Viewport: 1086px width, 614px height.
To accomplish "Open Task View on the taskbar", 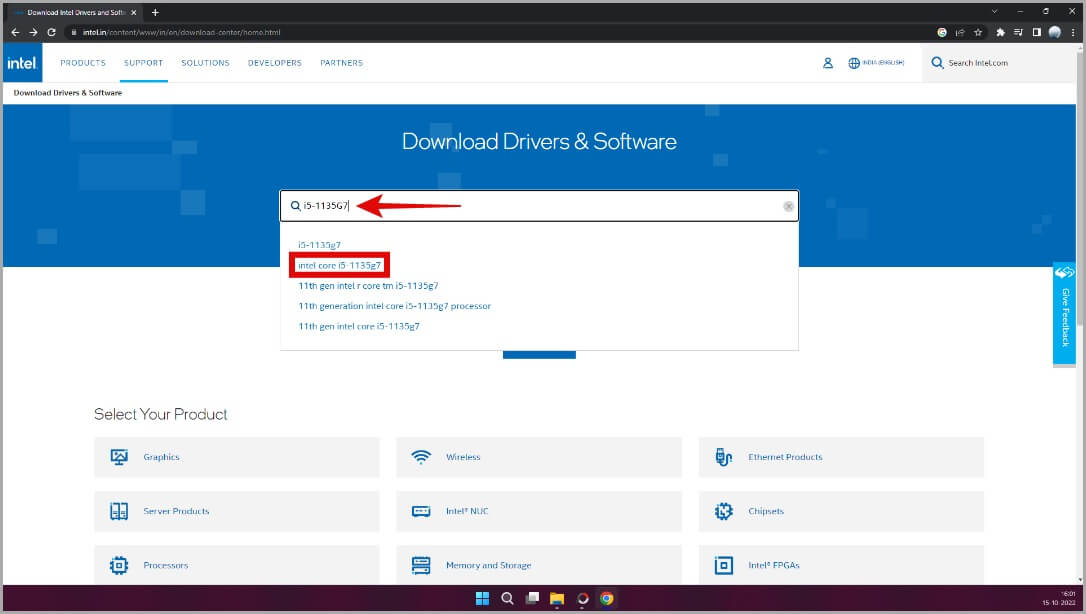I will pyautogui.click(x=532, y=599).
